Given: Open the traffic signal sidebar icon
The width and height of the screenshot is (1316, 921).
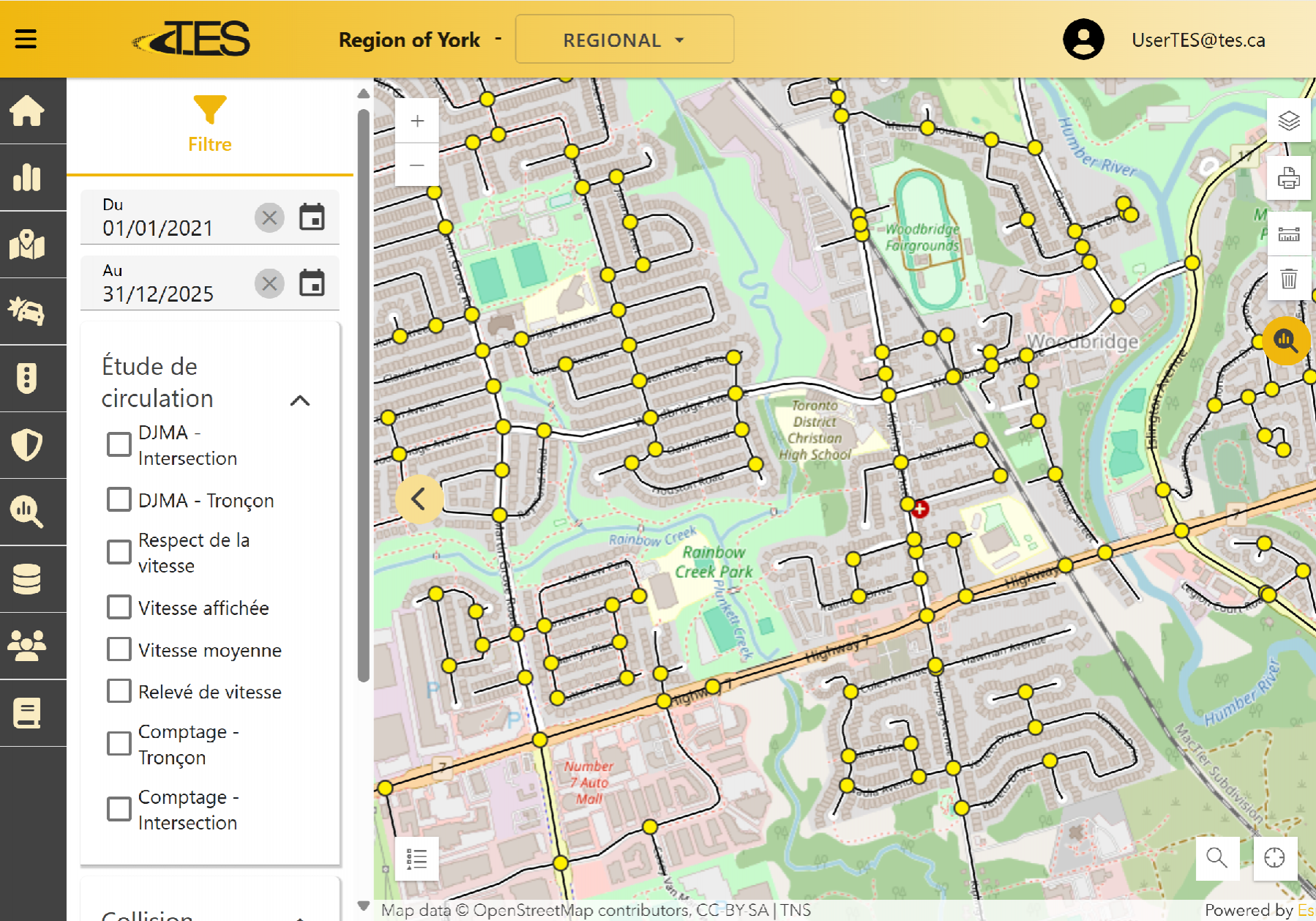Looking at the screenshot, I should coord(27,379).
